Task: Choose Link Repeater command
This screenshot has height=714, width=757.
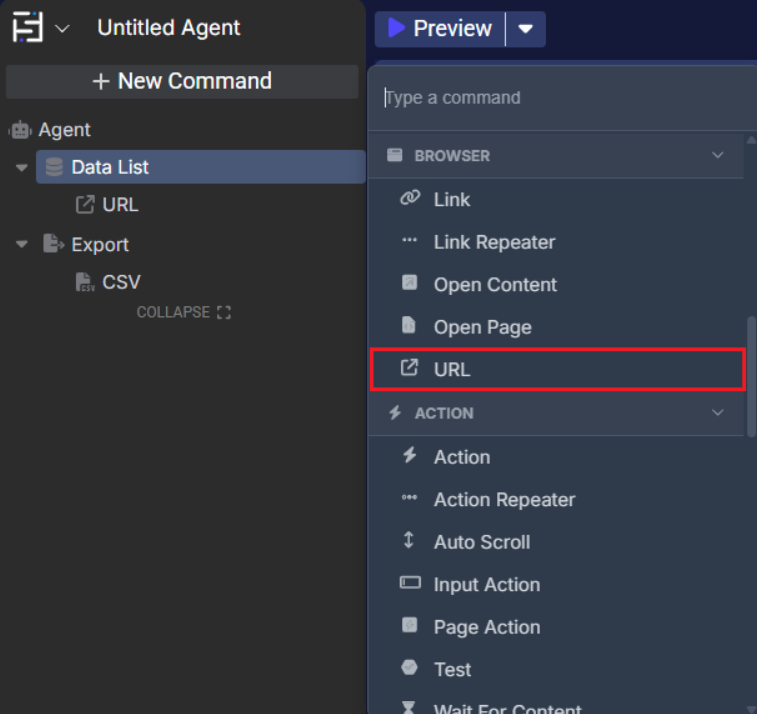Action: coord(494,242)
